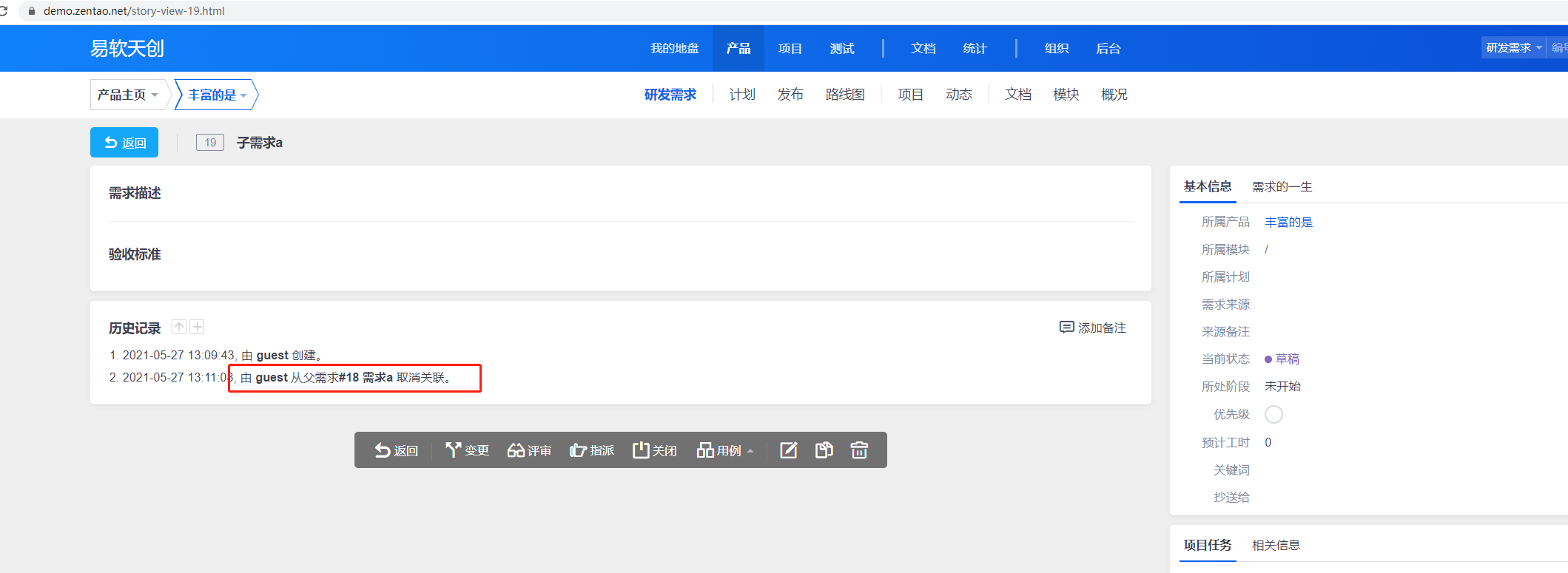
Task: Click 关闭 close story in toolbar
Action: 654,450
